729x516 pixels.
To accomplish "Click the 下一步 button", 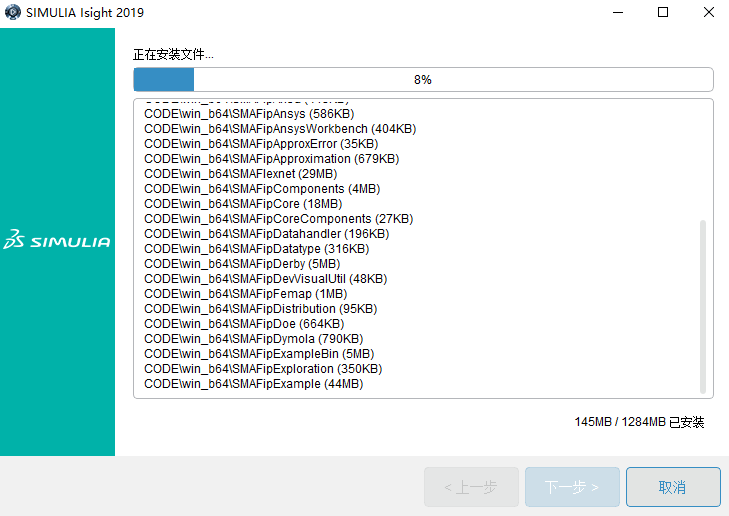I will (572, 487).
